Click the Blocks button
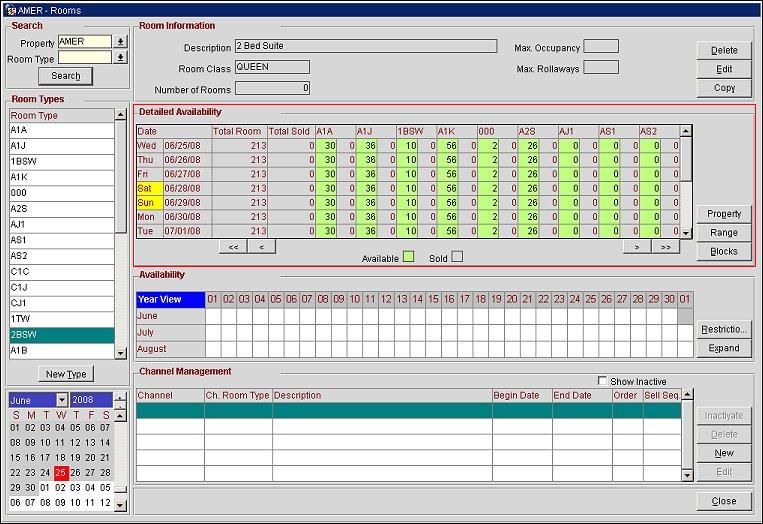The height and width of the screenshot is (524, 763). coord(724,251)
